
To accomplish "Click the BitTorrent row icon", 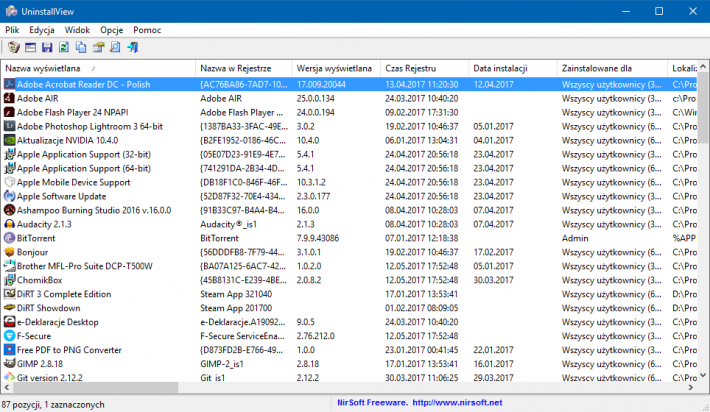I will [9, 238].
